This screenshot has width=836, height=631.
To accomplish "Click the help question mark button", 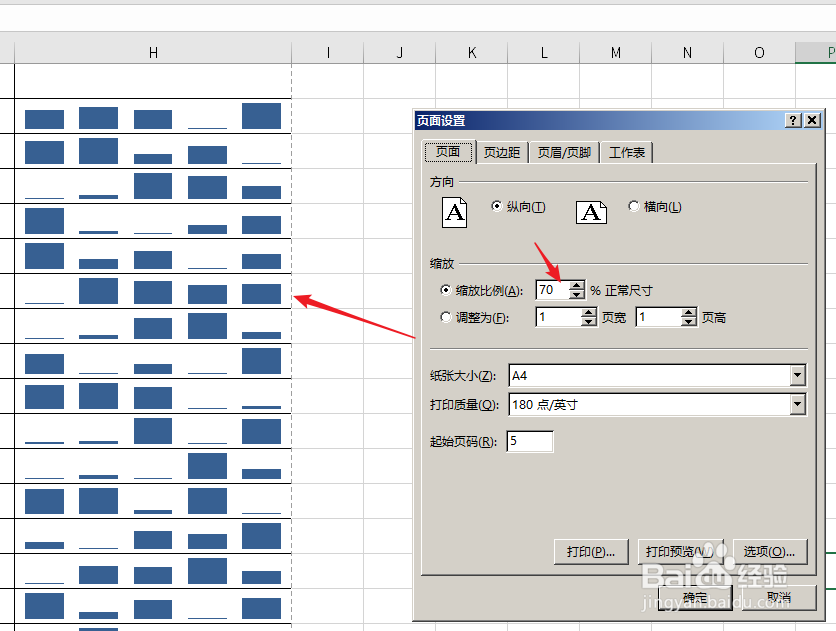I will coord(793,120).
